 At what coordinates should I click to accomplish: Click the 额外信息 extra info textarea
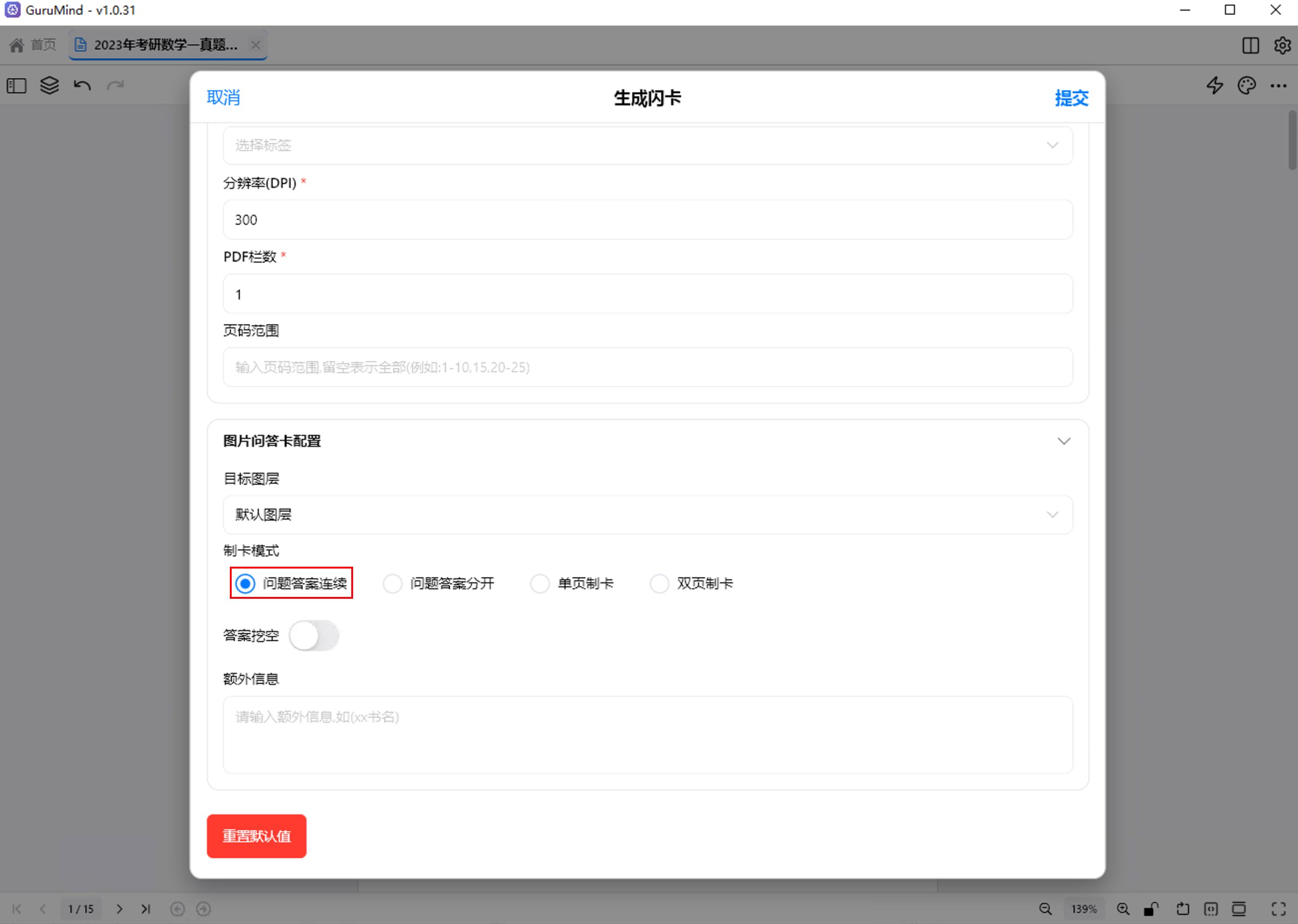tap(648, 735)
